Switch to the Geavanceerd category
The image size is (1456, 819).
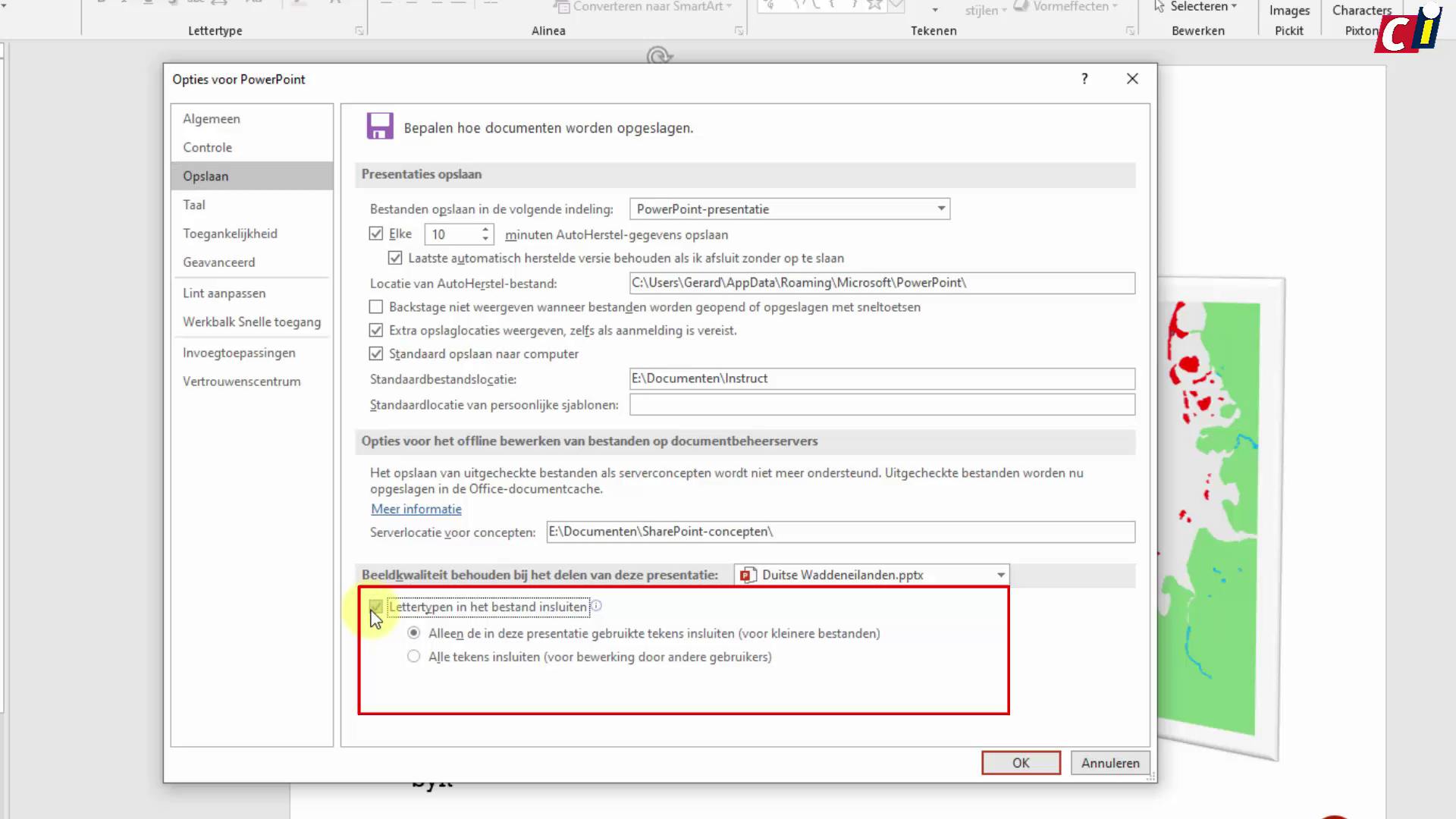coord(218,262)
